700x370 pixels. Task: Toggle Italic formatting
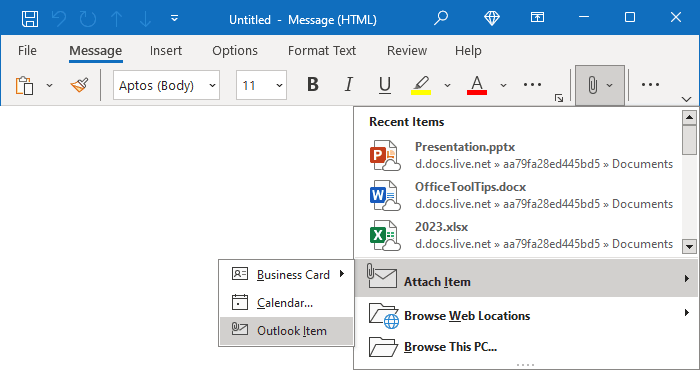point(349,84)
